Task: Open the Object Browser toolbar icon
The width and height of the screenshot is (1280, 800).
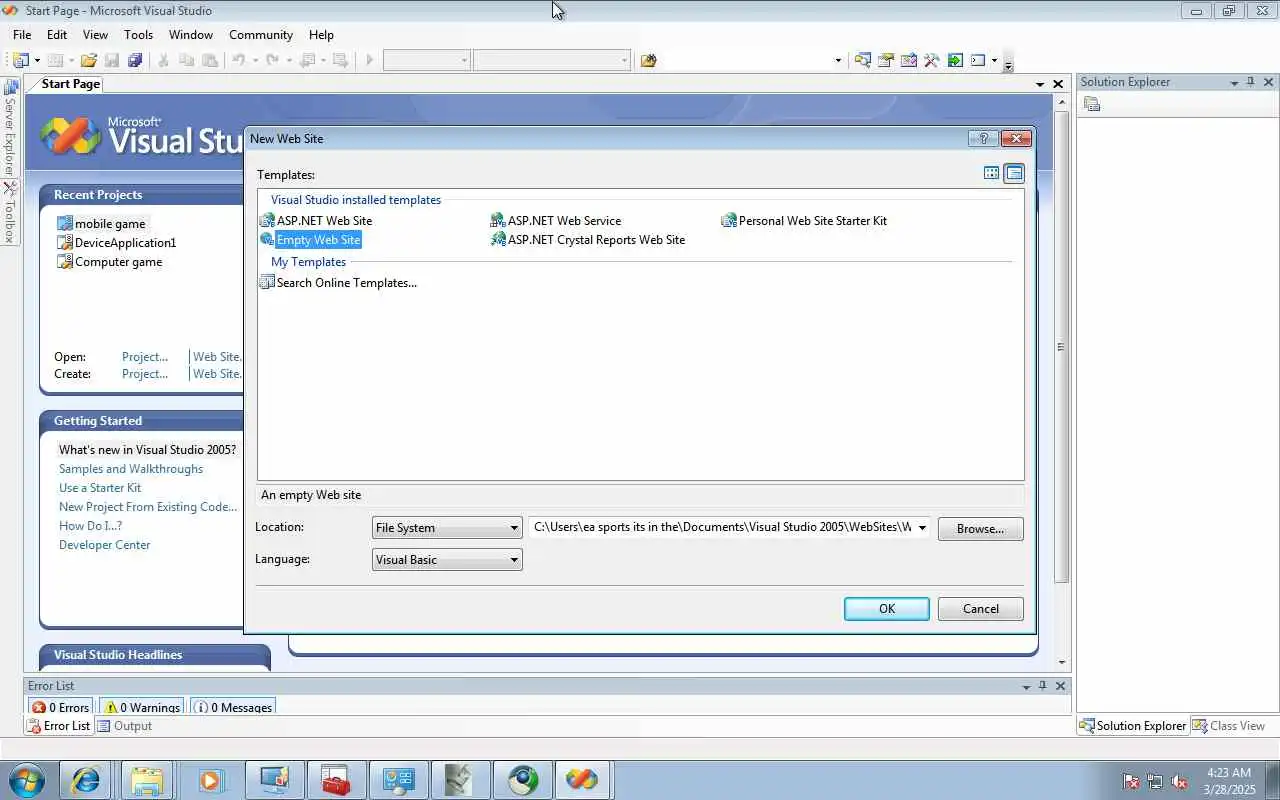Action: [909, 60]
